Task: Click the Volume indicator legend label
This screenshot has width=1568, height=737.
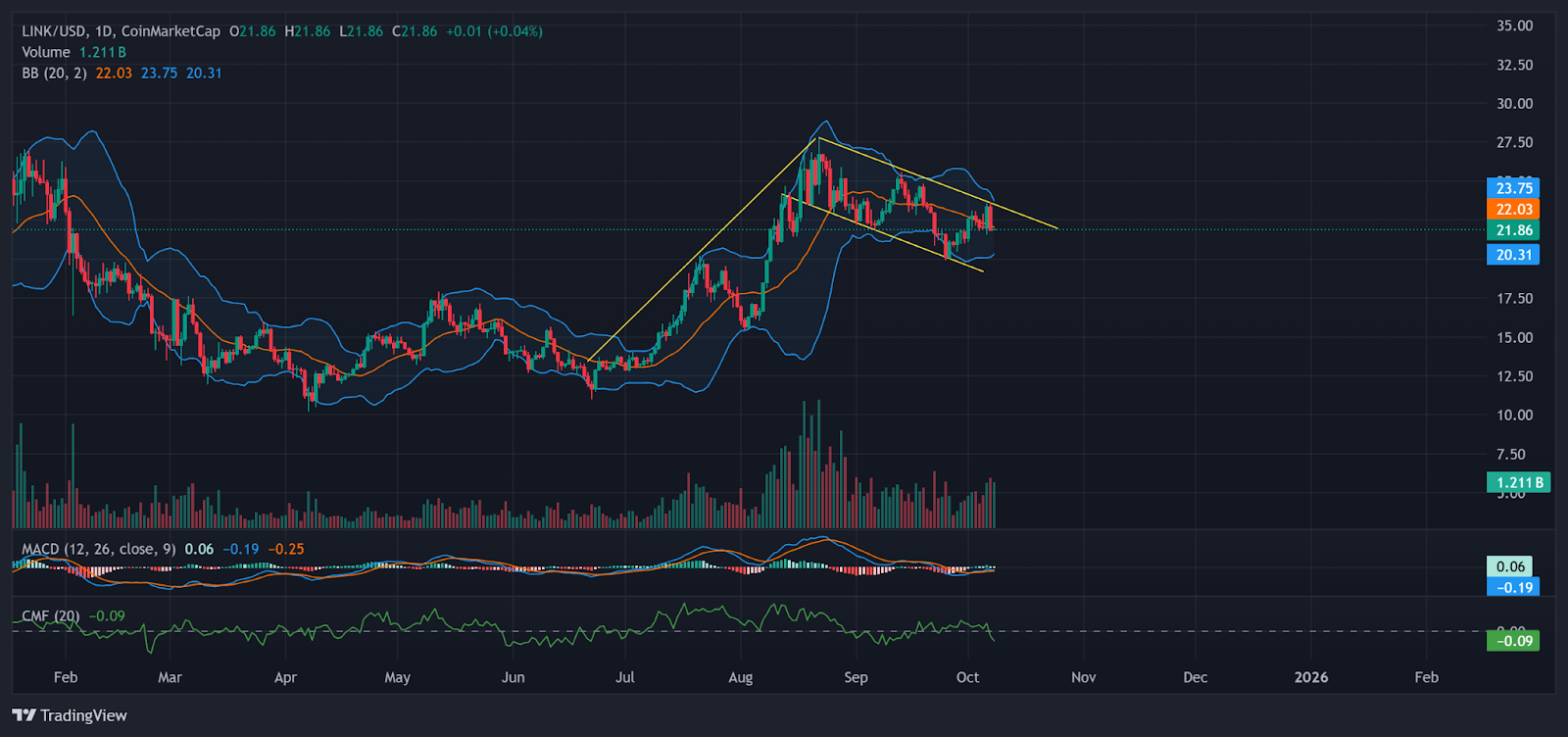Action: click(46, 52)
